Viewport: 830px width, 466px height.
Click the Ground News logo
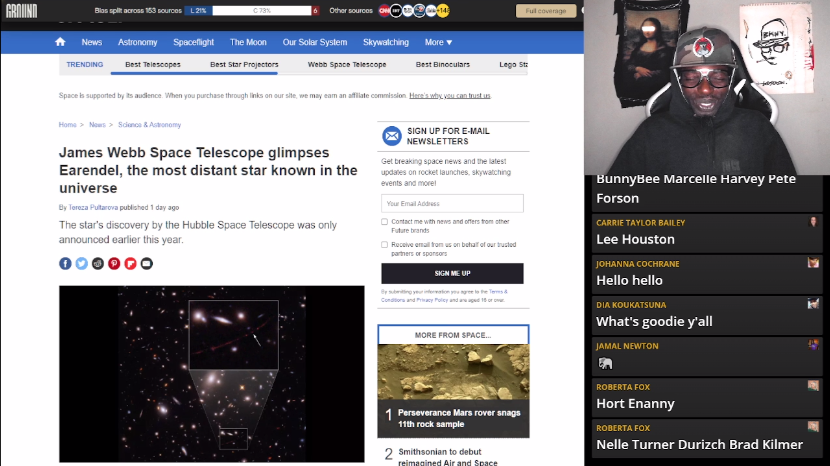(22, 10)
